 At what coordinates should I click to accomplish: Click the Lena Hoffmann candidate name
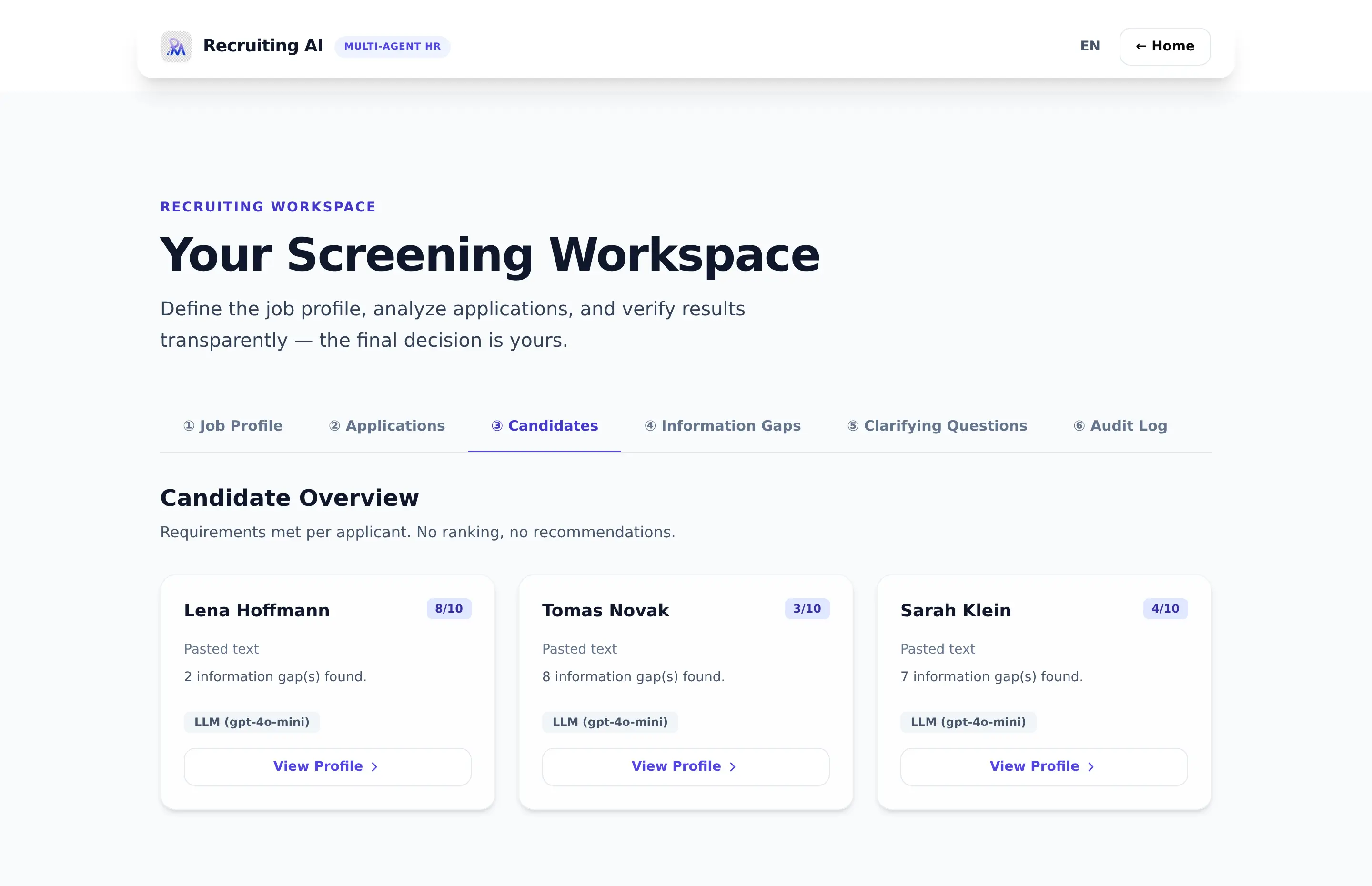[x=257, y=610]
